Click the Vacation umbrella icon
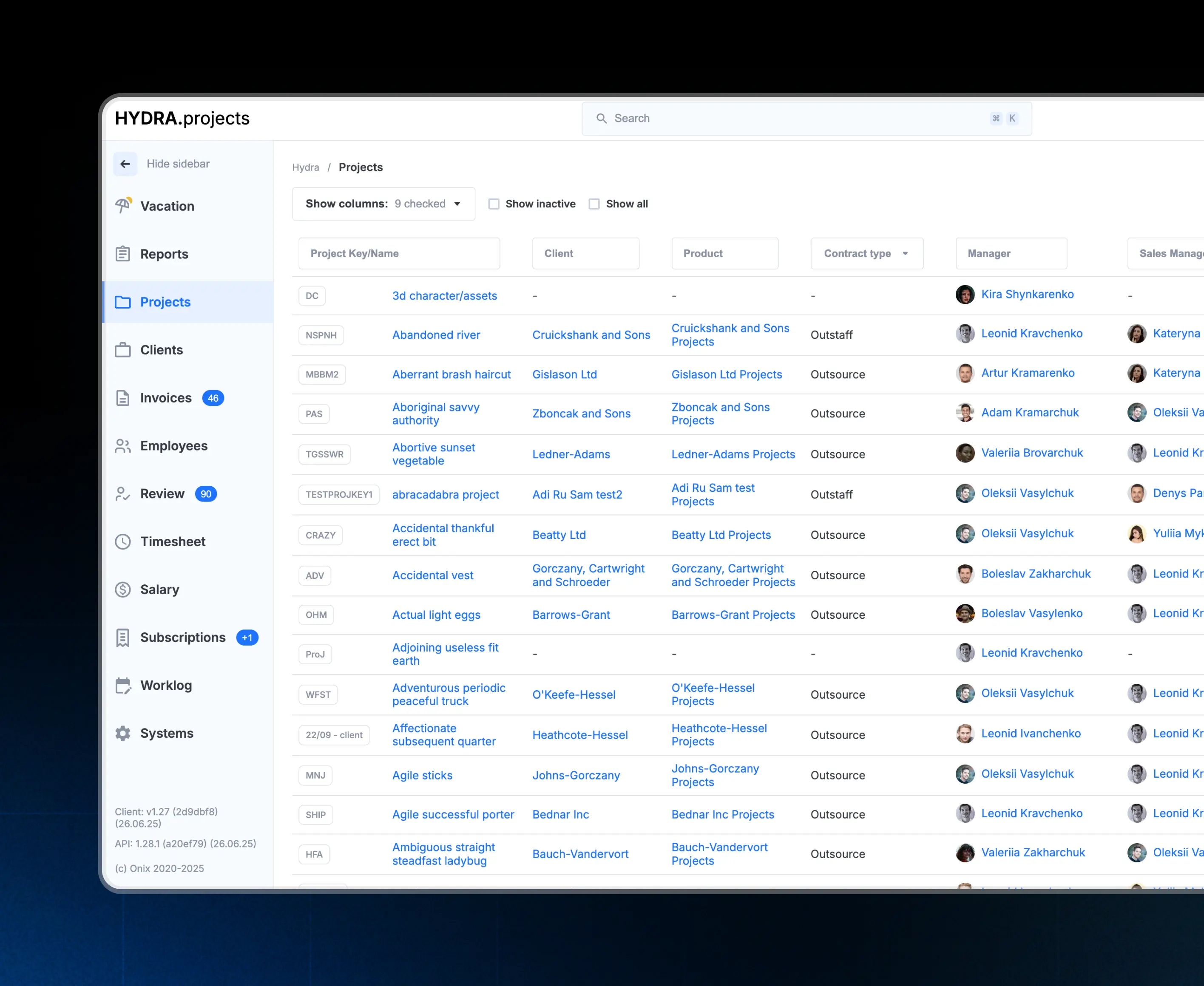 (123, 206)
